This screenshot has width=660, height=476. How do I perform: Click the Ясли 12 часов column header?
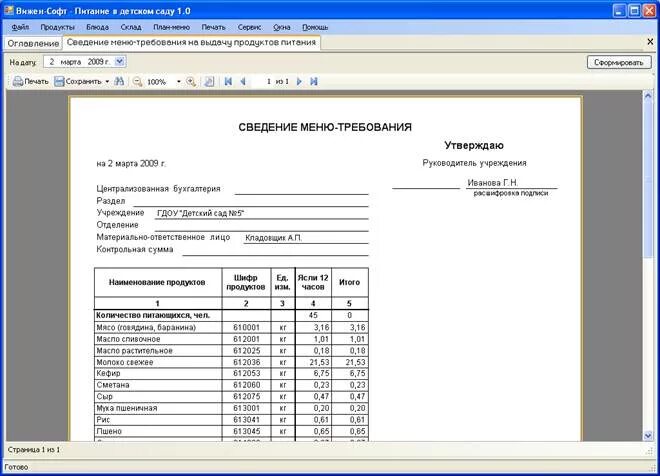(313, 282)
